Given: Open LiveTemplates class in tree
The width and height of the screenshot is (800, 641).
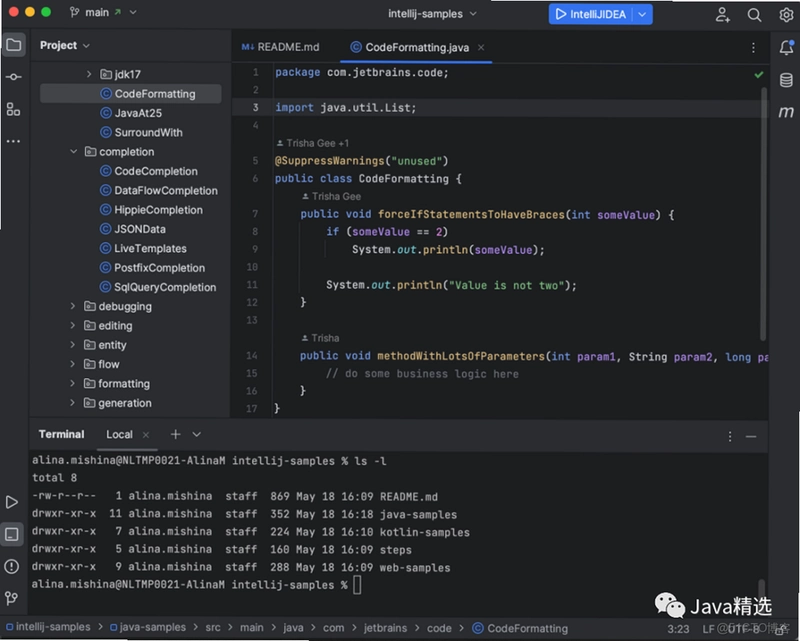Looking at the screenshot, I should 143,249.
